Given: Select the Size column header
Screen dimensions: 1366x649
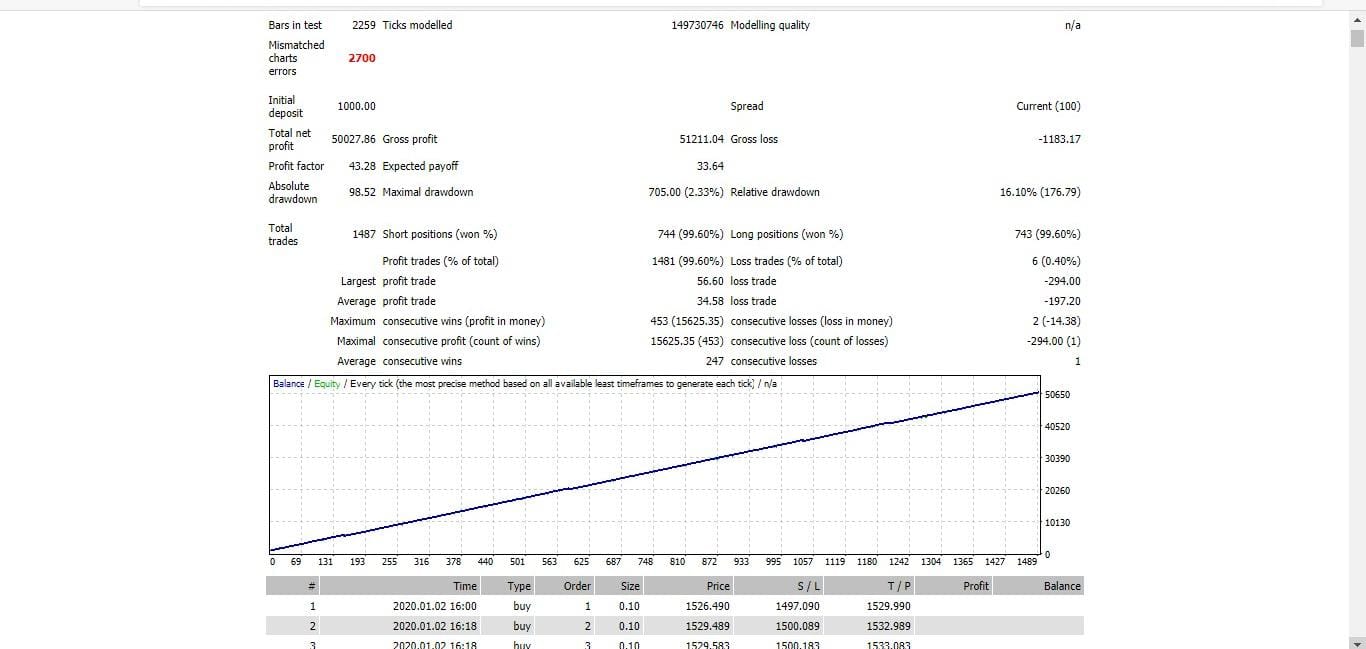Looking at the screenshot, I should (x=630, y=586).
